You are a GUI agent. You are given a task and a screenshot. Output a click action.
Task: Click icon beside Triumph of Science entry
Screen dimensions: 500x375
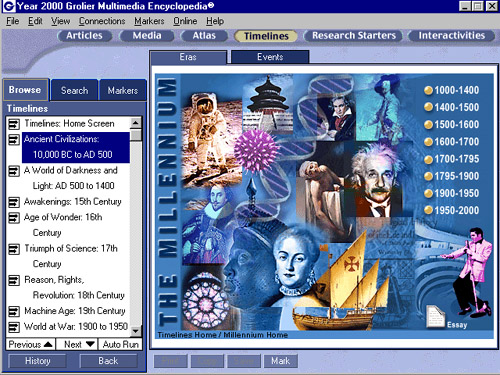click(x=14, y=249)
